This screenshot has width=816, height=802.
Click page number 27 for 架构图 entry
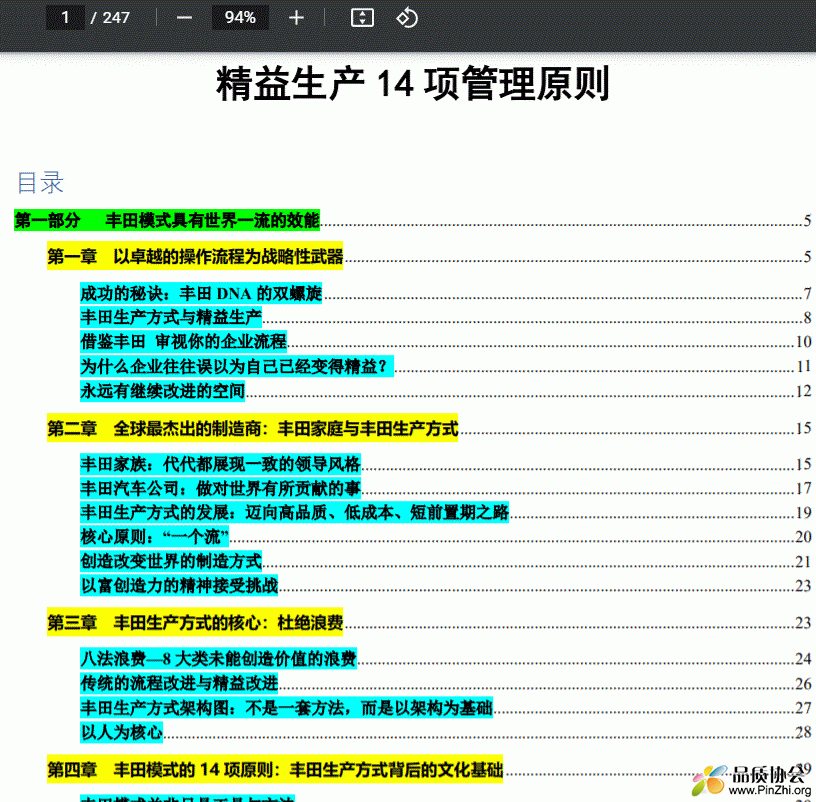point(804,707)
